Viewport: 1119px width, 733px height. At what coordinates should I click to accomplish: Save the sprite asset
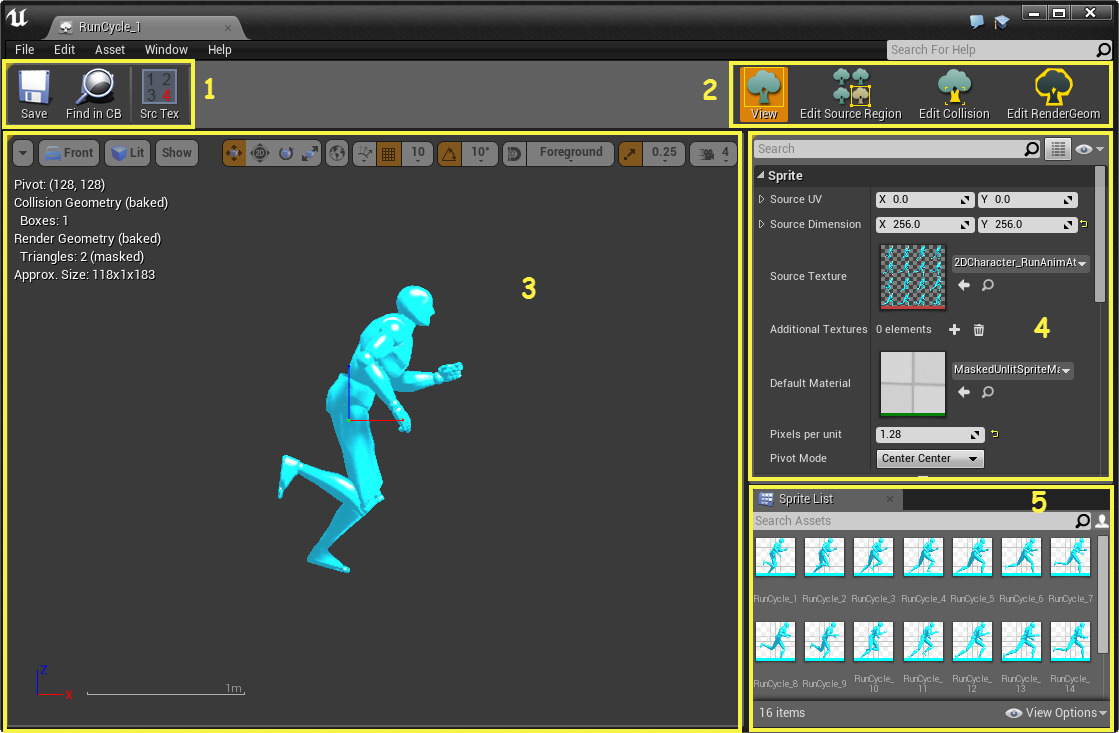pos(33,94)
